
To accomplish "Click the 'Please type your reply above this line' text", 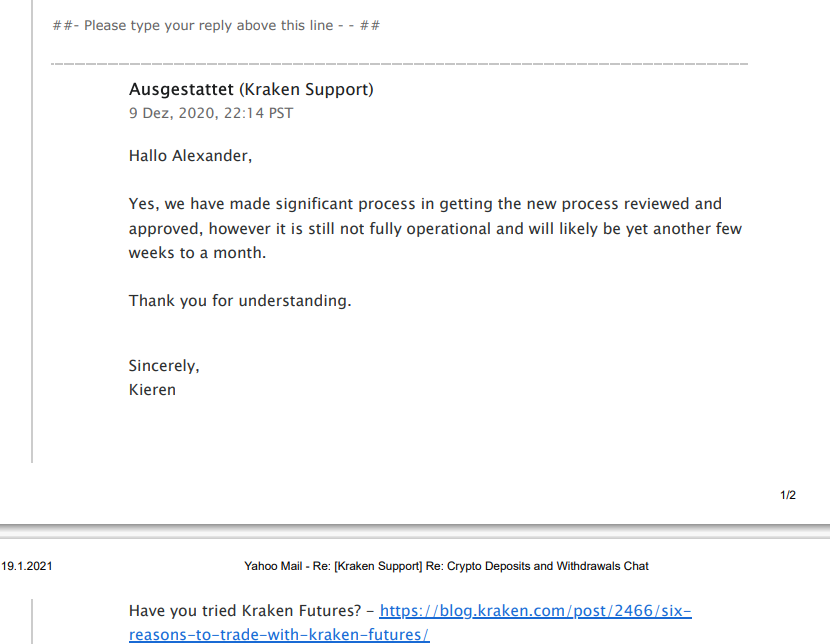I will pyautogui.click(x=209, y=25).
